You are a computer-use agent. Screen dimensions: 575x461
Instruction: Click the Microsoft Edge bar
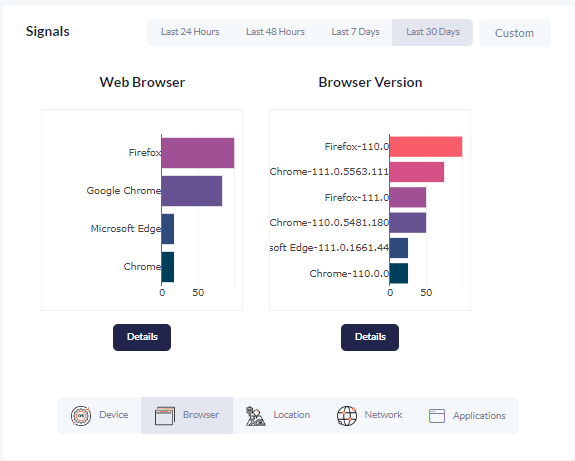[168, 229]
